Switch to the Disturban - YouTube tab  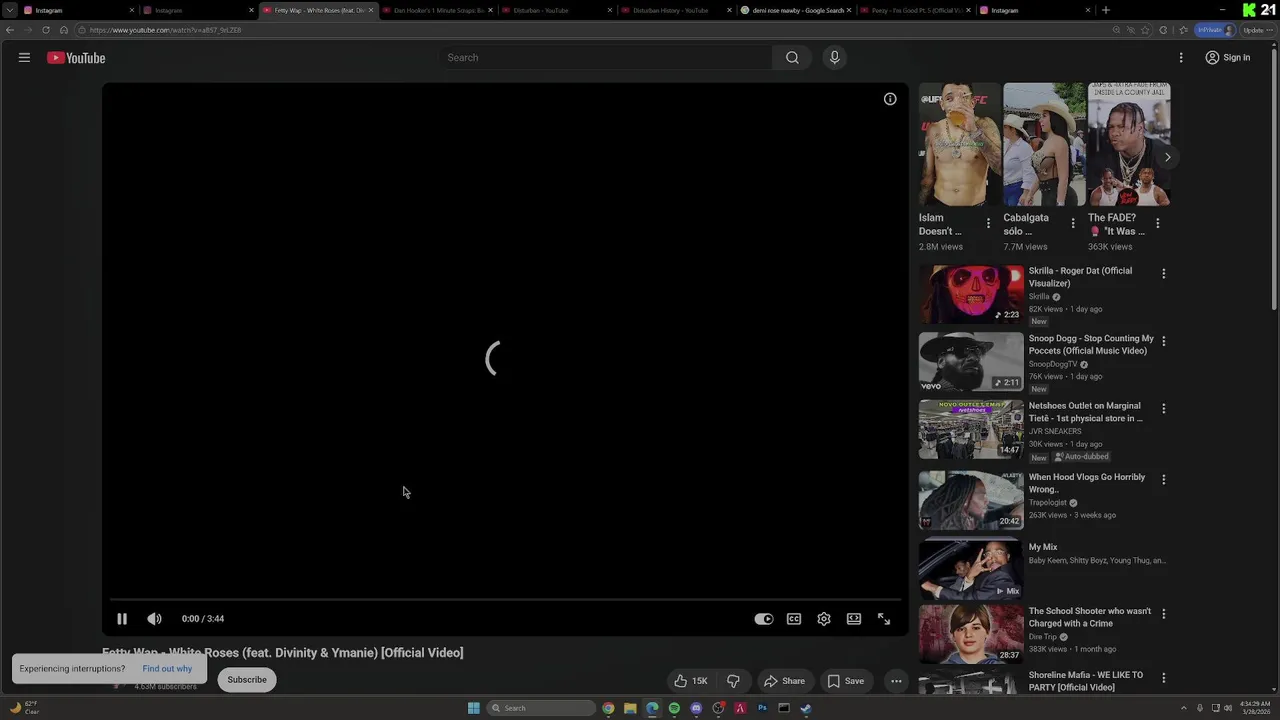tap(557, 10)
